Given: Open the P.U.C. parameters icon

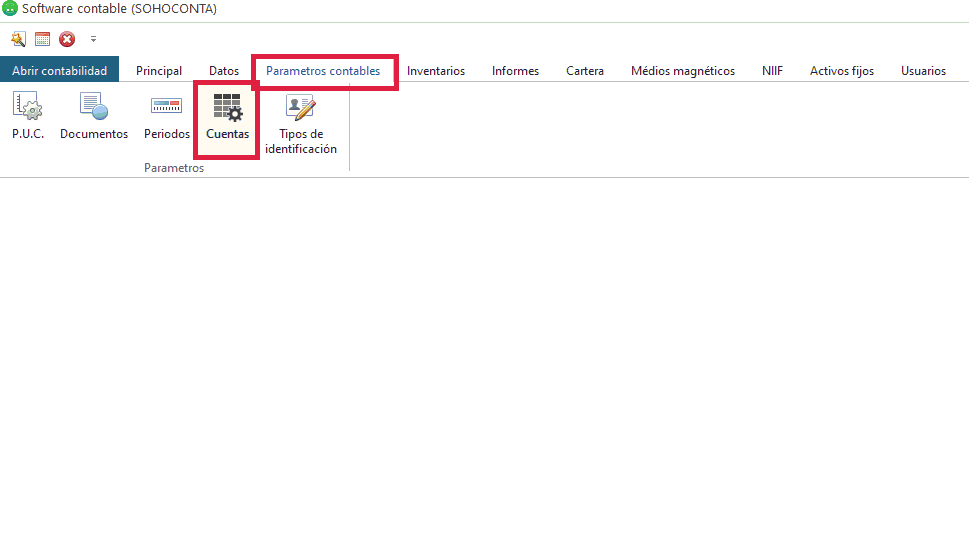Looking at the screenshot, I should click(x=28, y=116).
